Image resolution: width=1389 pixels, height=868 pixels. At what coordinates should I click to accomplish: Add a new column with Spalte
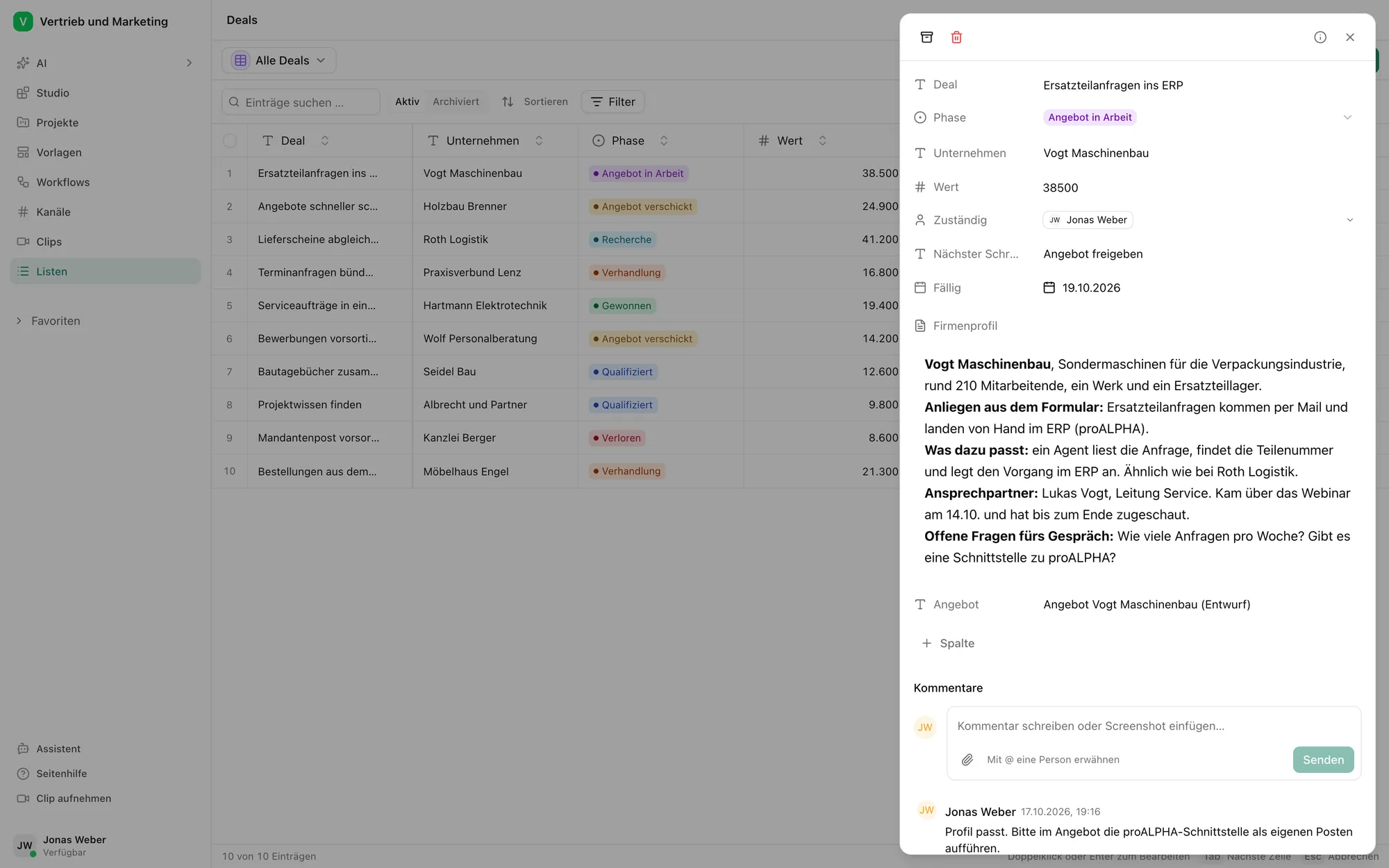tap(948, 644)
